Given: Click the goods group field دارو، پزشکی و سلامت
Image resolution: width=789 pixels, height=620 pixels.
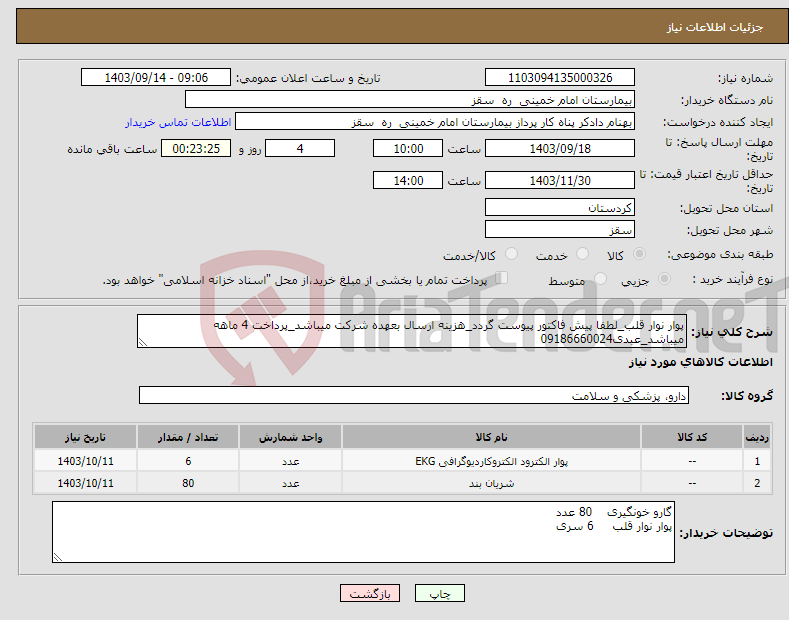Looking at the screenshot, I should tap(414, 396).
